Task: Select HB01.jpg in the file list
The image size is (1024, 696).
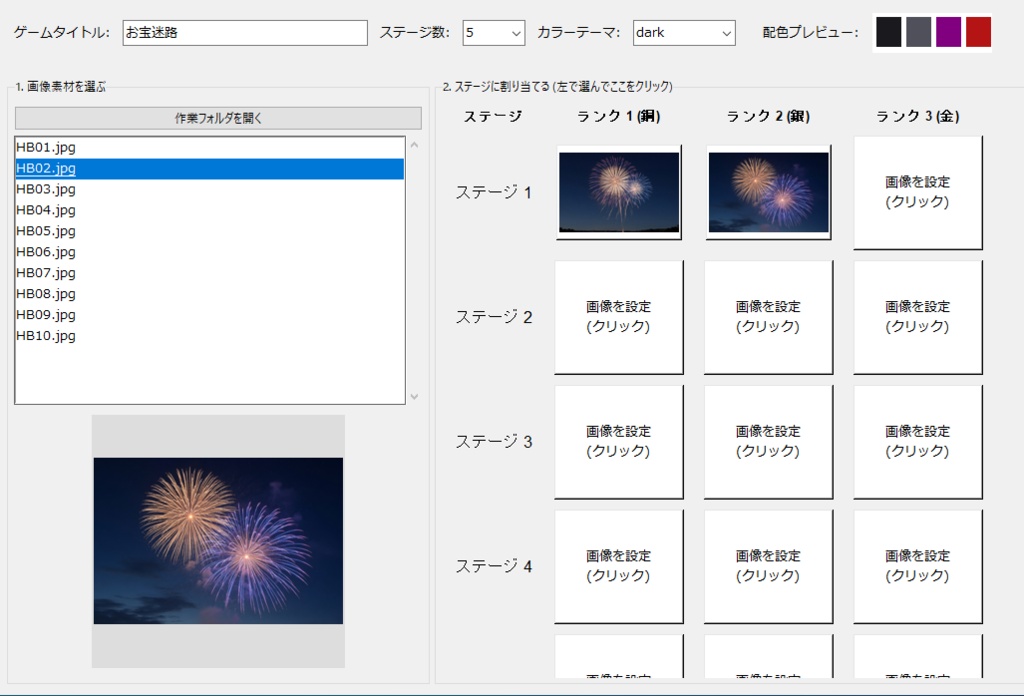Action: click(210, 148)
